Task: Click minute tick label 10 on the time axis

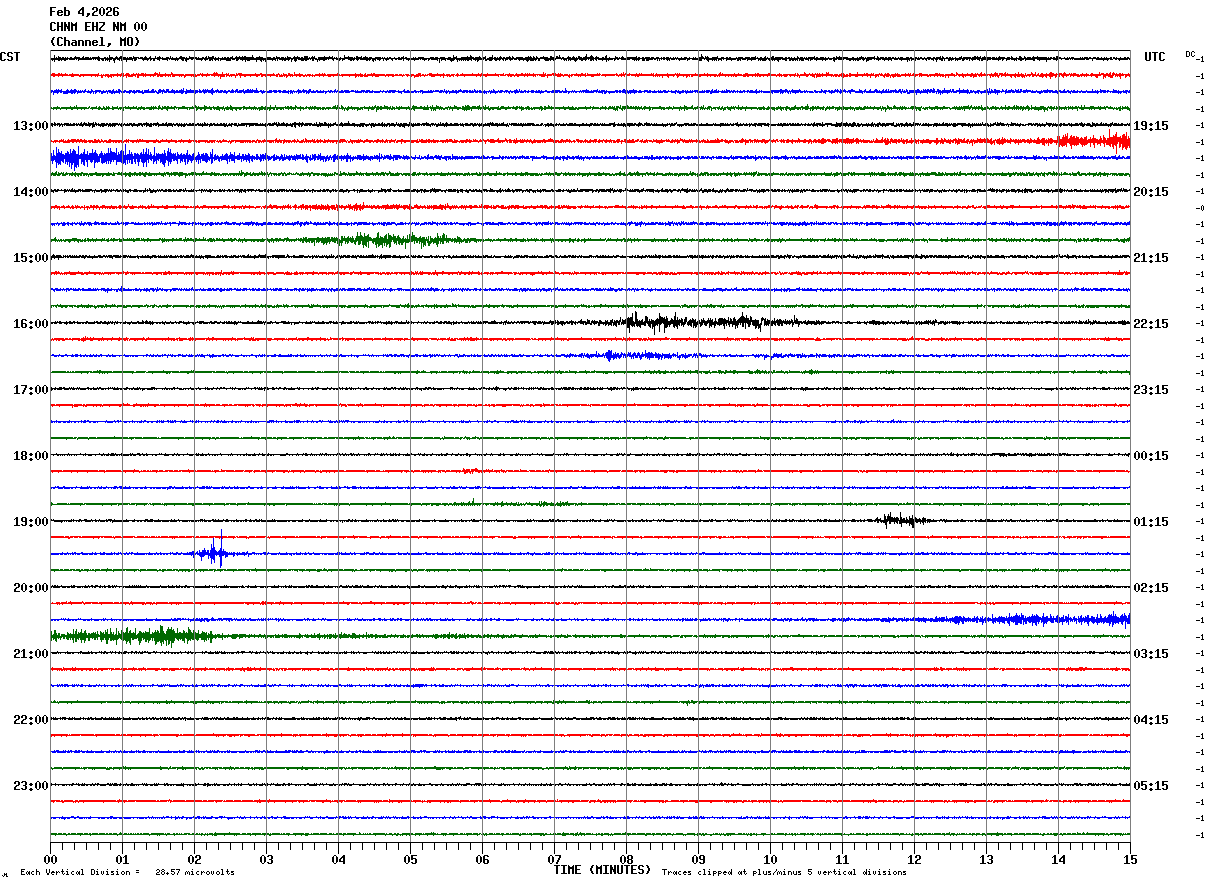Action: point(770,860)
